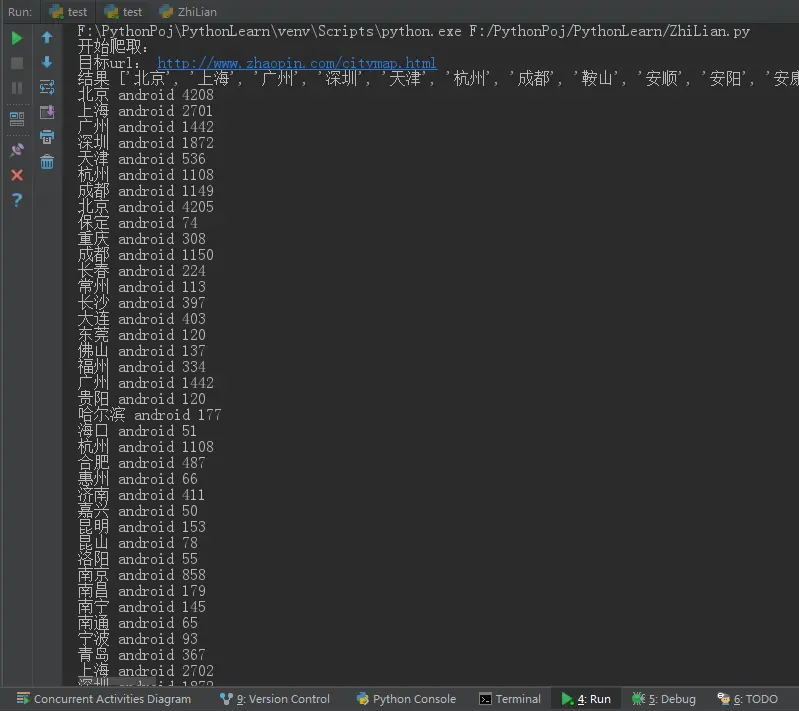Screen dimensions: 799x711
Task: Click the '北京 android 4205' line
Action: point(146,207)
